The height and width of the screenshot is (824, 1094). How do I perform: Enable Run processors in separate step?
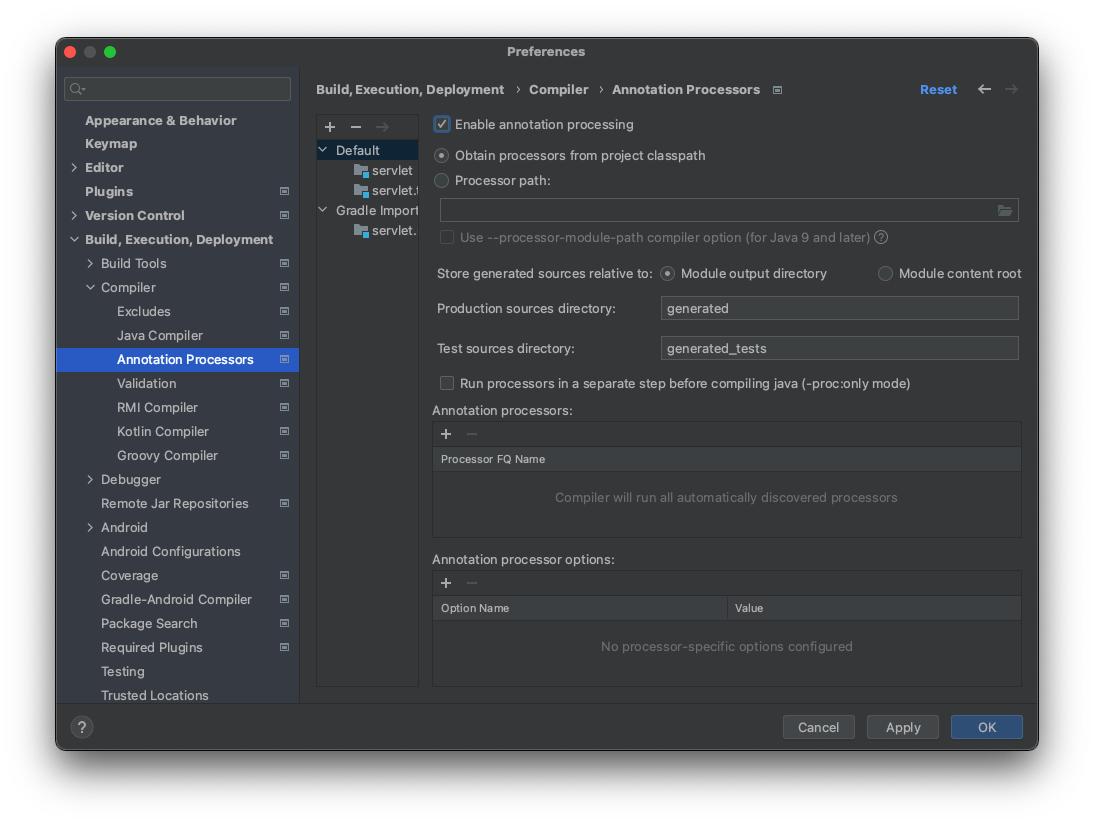click(x=447, y=383)
